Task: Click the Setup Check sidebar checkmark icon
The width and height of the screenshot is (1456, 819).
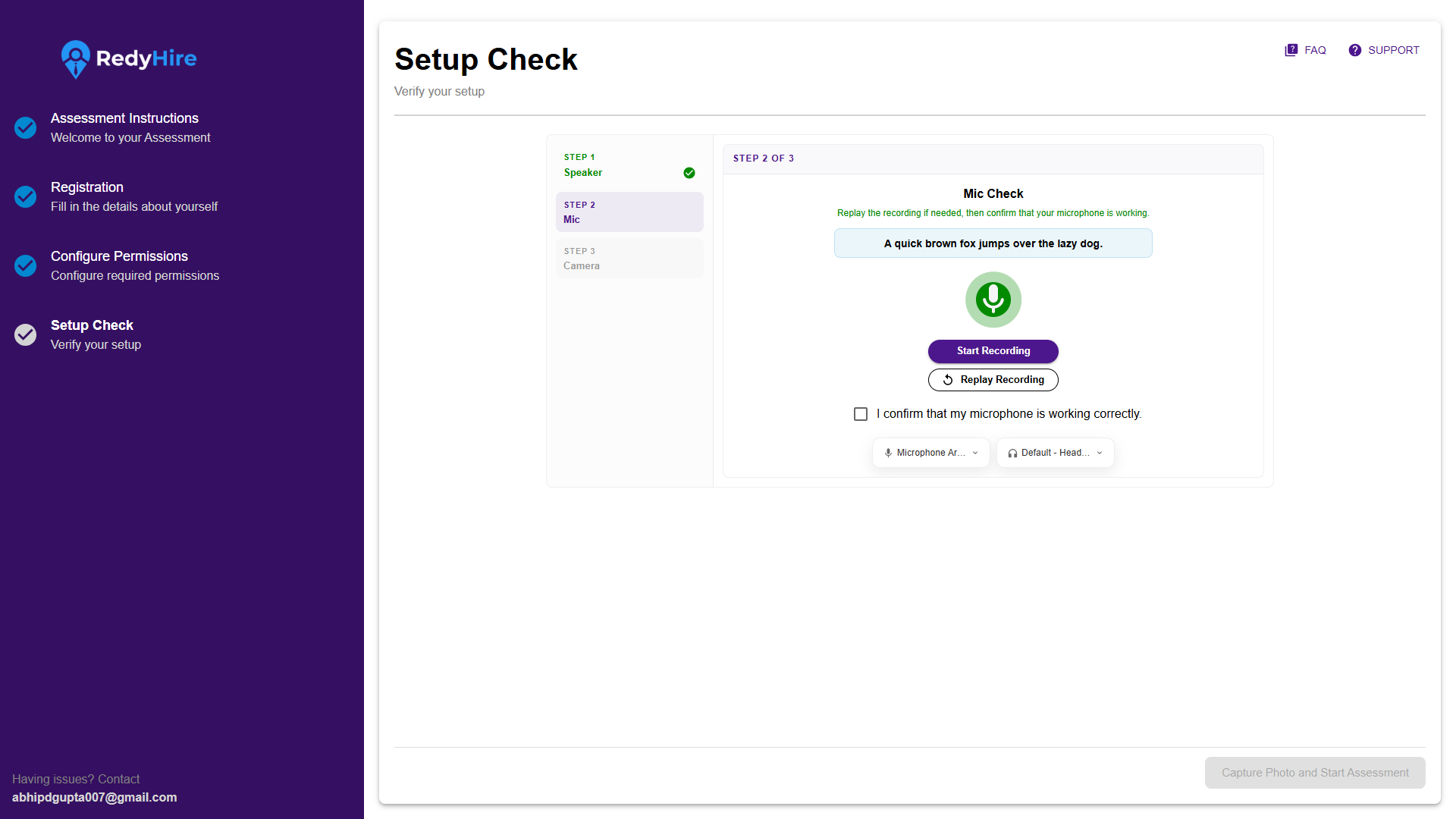Action: click(26, 334)
